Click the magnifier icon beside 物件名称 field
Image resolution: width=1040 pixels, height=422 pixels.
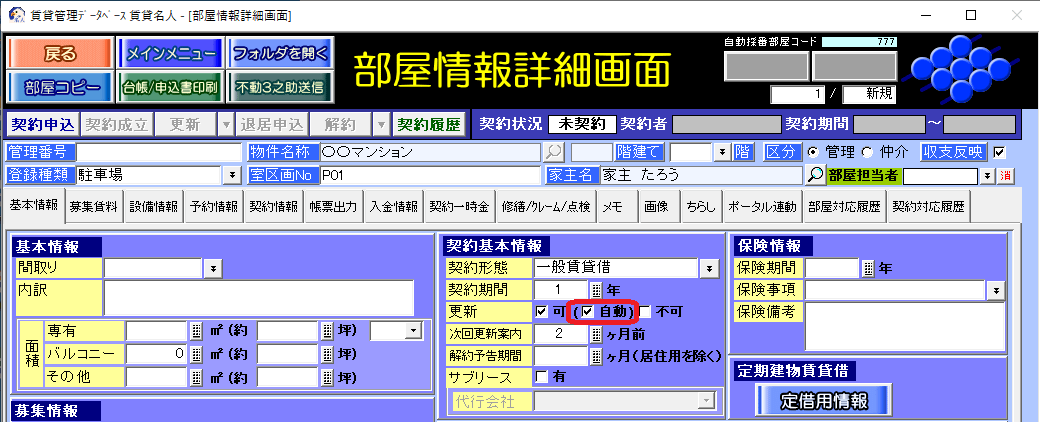pos(553,152)
